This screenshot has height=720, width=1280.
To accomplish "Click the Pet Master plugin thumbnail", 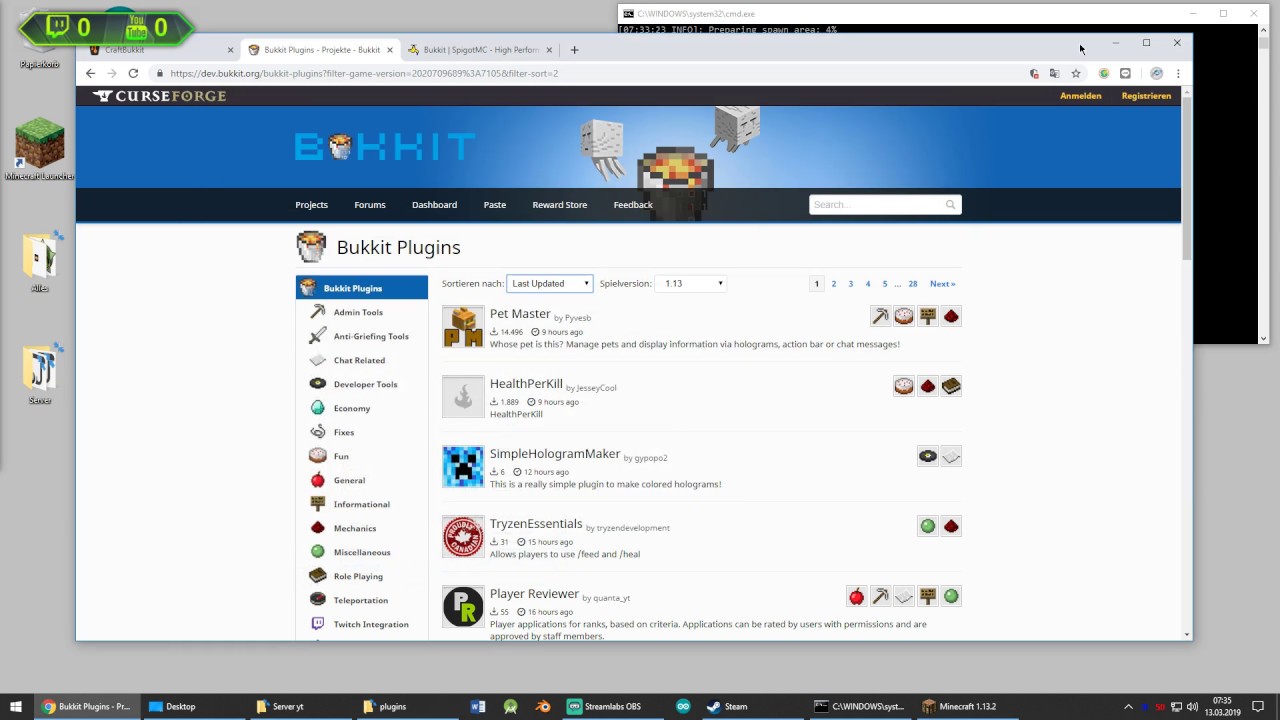I will [x=463, y=327].
